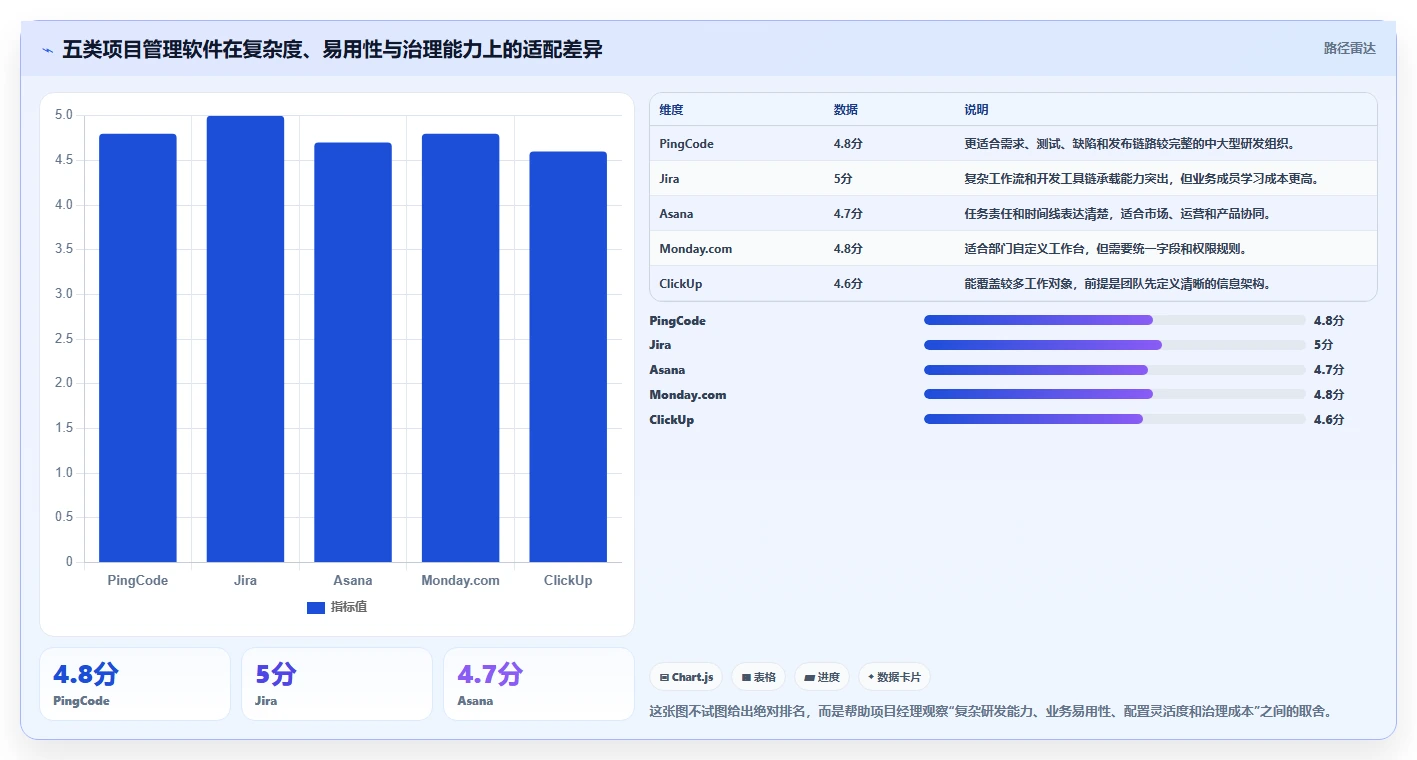Click the Jira progress bar
This screenshot has width=1417, height=760.
(x=1115, y=345)
